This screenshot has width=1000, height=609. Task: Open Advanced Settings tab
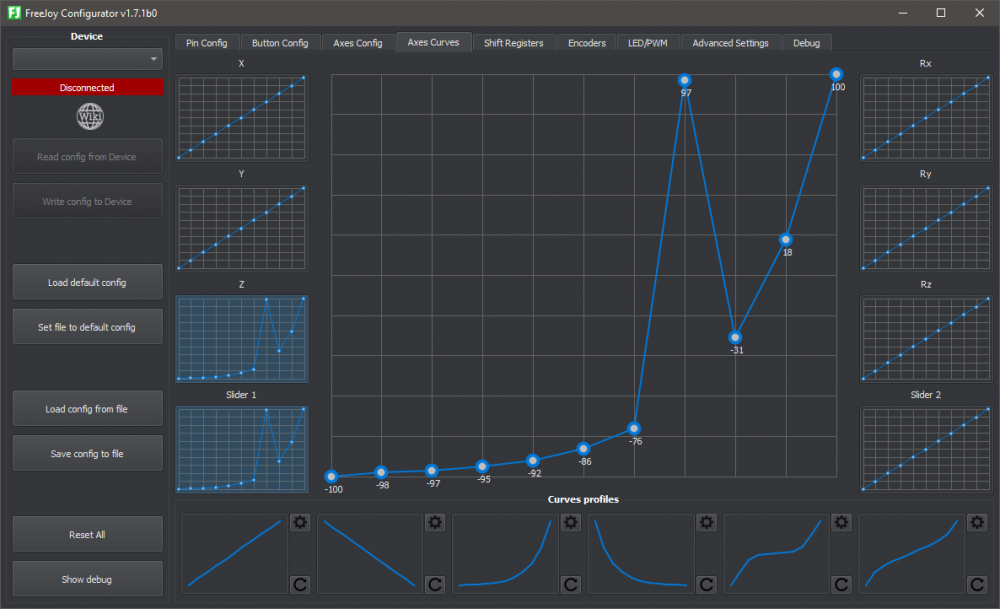pos(730,43)
